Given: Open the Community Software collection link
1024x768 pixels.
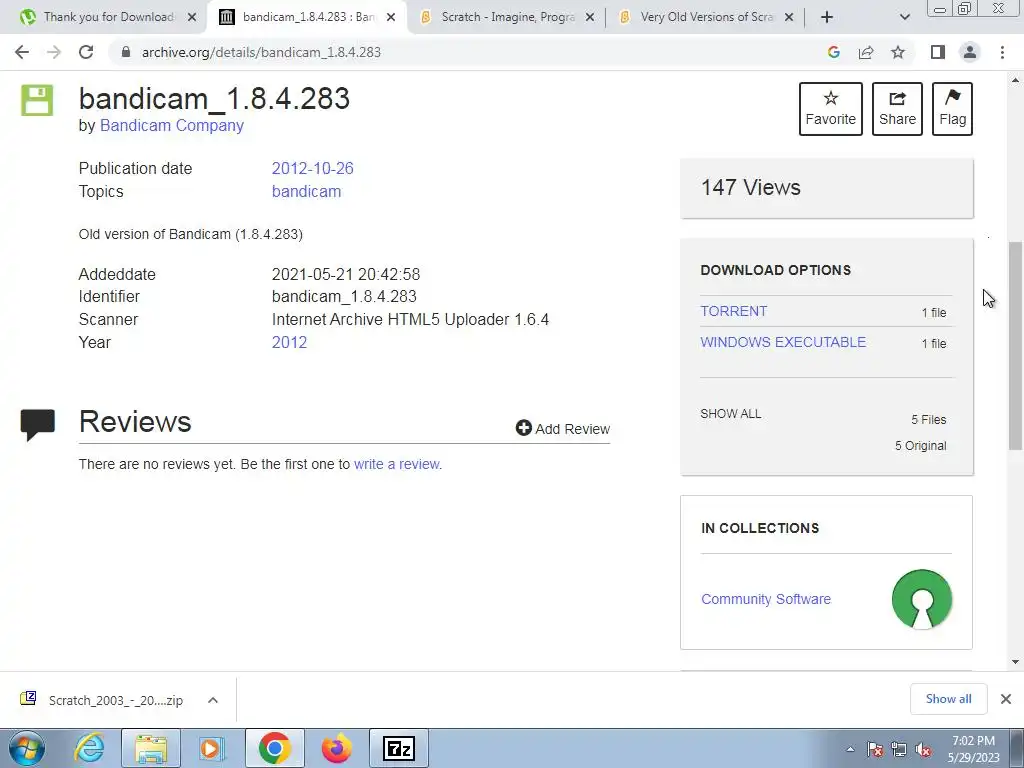Looking at the screenshot, I should pos(766,599).
